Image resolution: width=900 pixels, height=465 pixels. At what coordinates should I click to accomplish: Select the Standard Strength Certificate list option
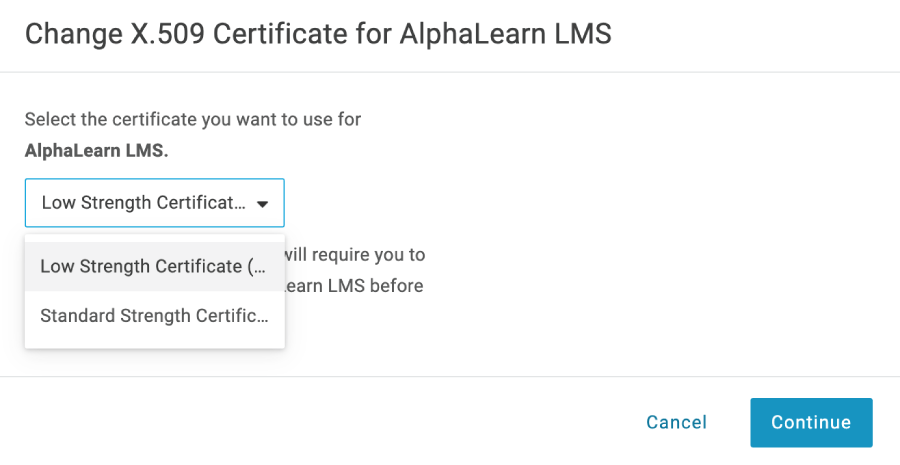pyautogui.click(x=154, y=316)
